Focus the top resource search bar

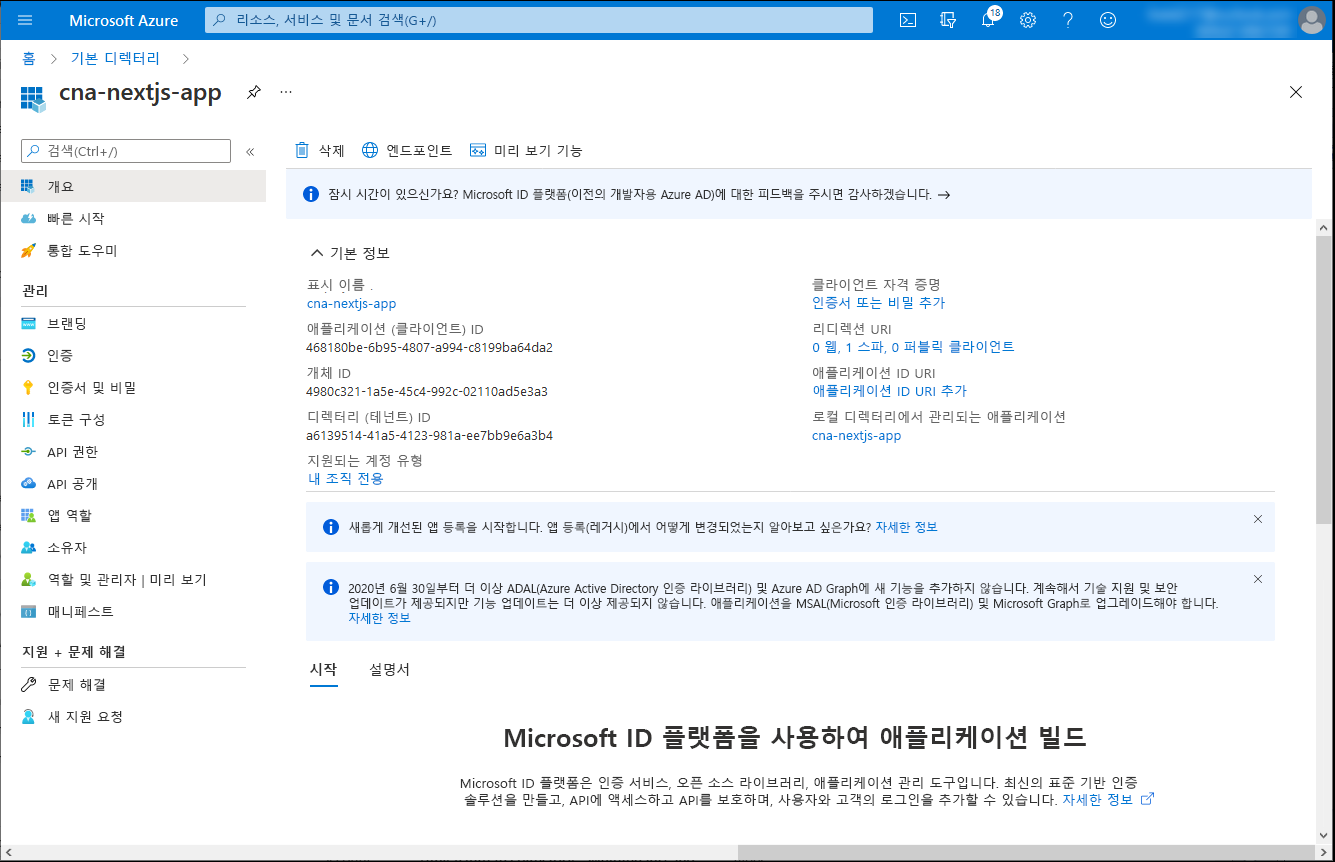[x=538, y=20]
